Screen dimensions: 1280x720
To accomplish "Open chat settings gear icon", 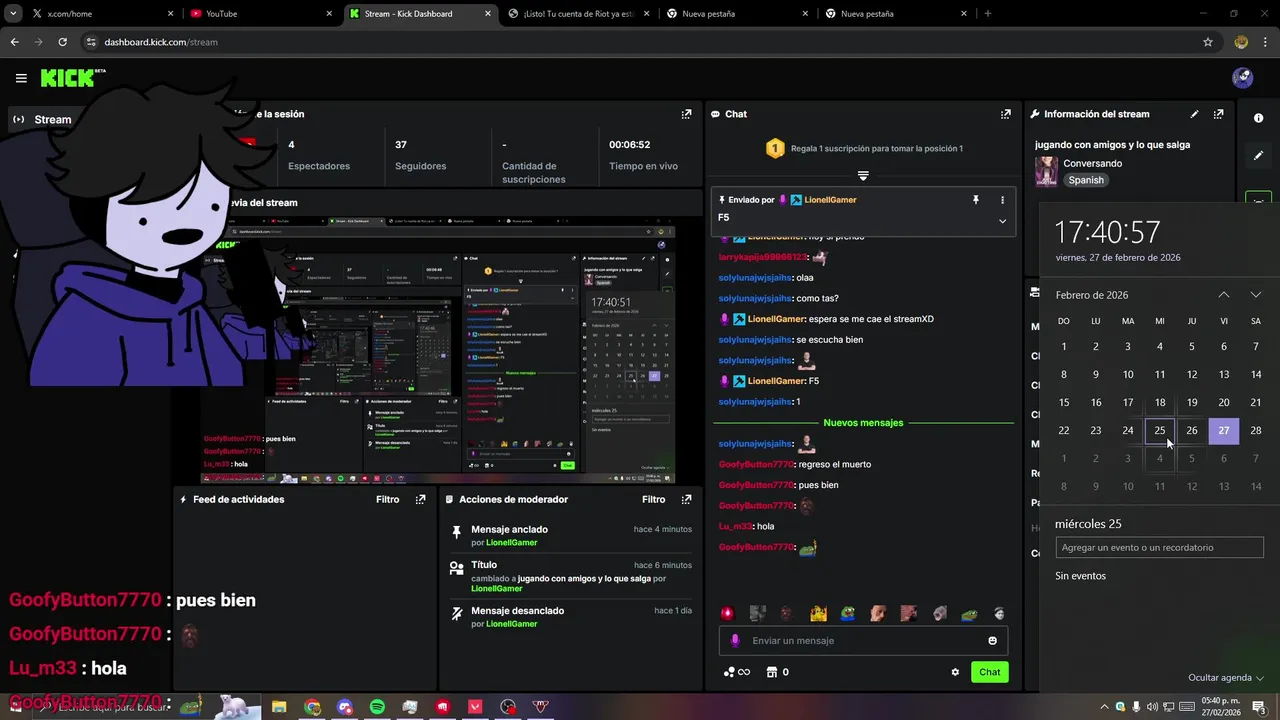I will point(955,672).
